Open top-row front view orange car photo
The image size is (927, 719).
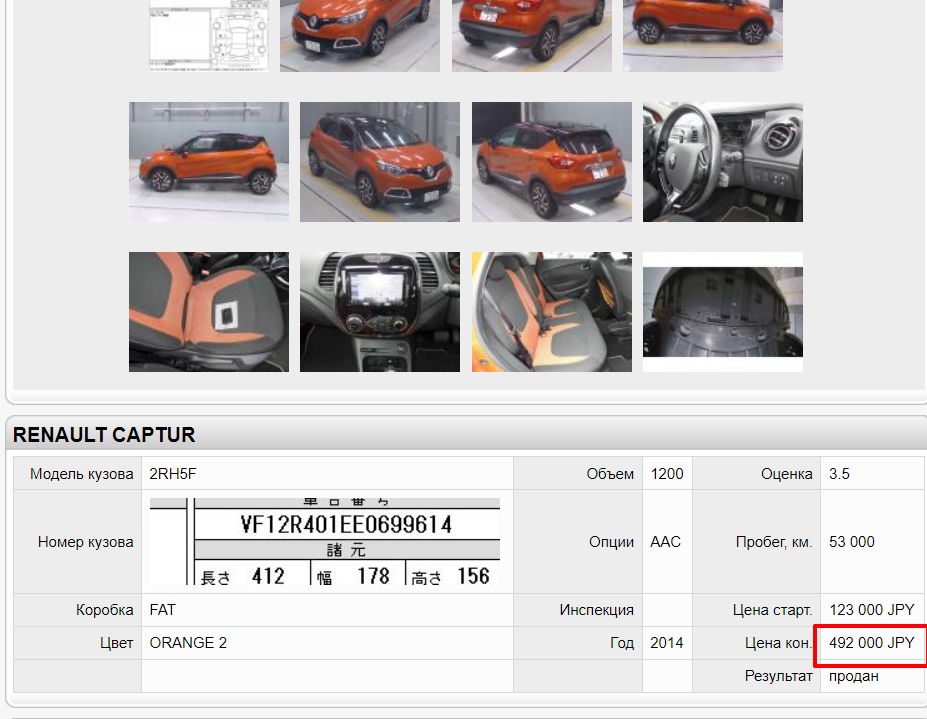pos(359,35)
